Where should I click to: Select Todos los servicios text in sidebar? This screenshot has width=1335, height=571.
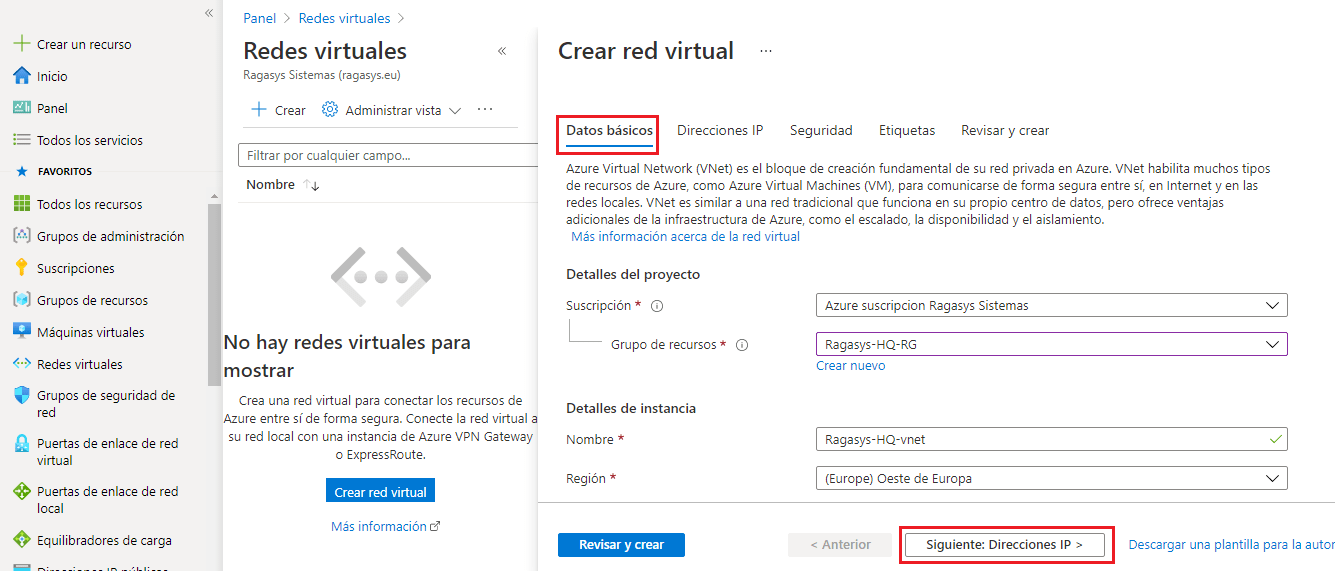tap(90, 140)
